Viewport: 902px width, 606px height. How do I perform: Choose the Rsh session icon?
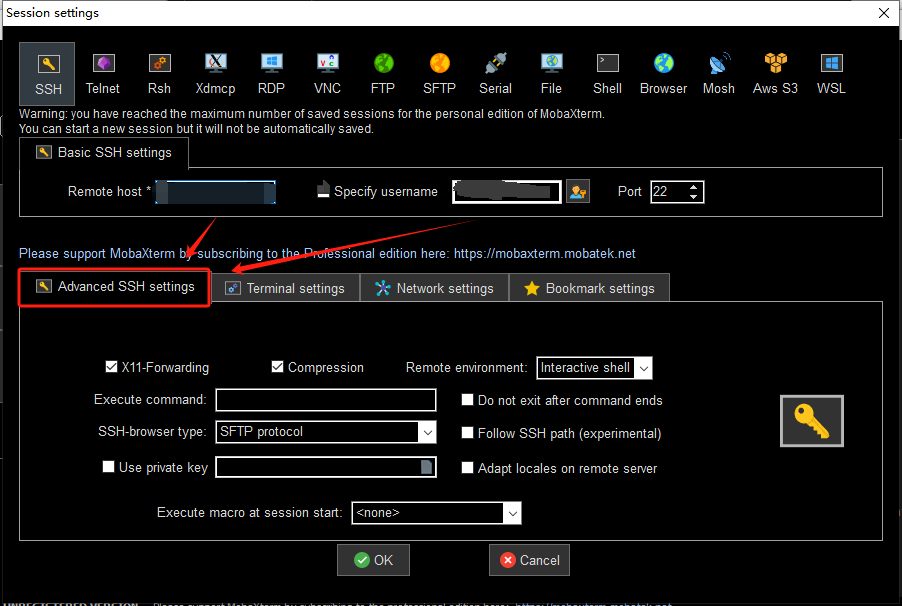click(x=159, y=73)
